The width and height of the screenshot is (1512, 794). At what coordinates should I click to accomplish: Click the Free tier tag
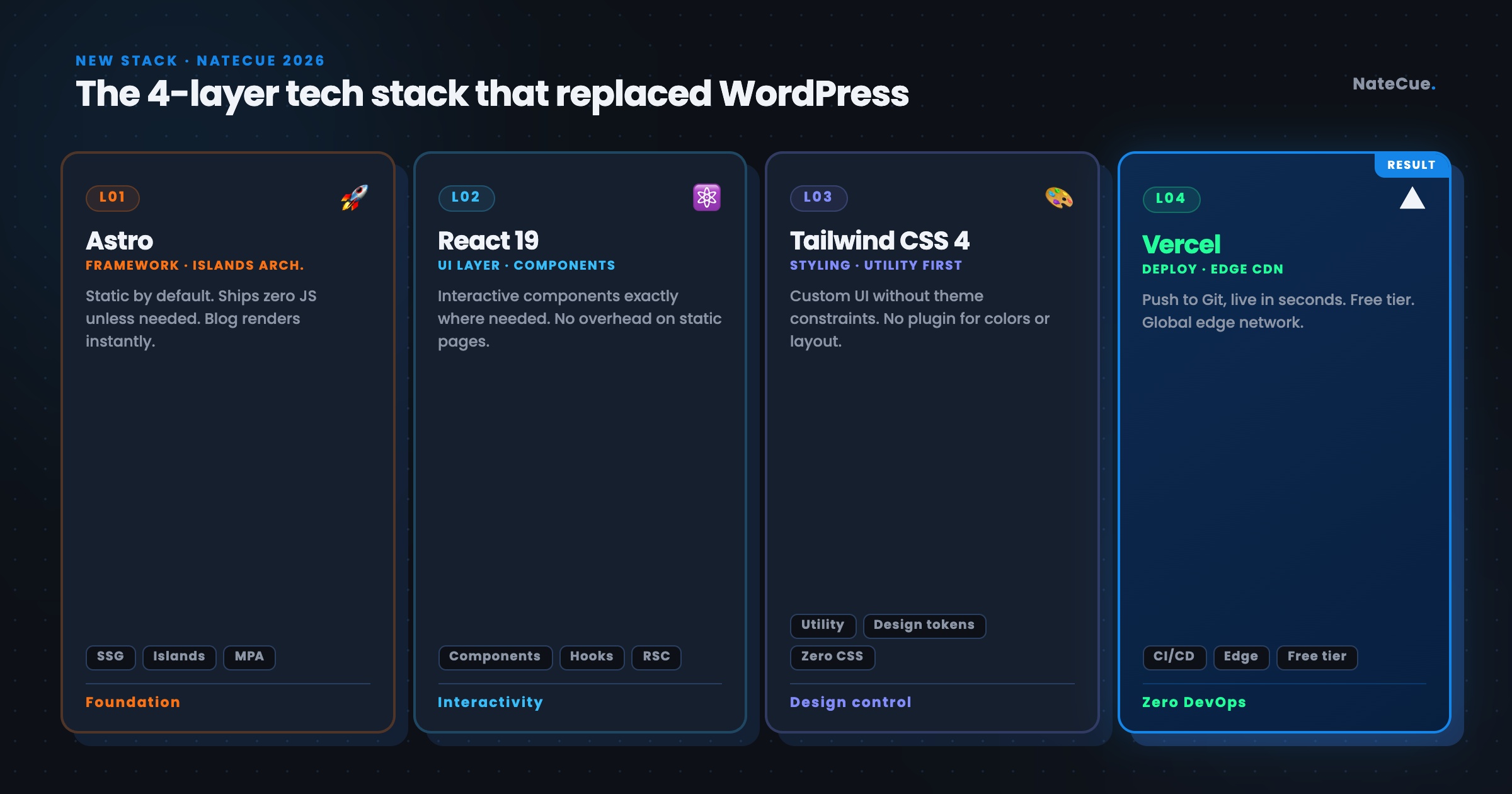click(x=1317, y=657)
